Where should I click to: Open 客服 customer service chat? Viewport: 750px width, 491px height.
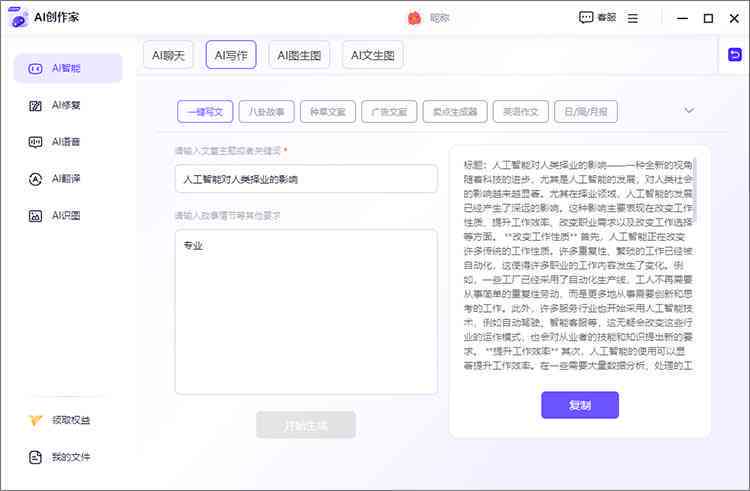[597, 18]
